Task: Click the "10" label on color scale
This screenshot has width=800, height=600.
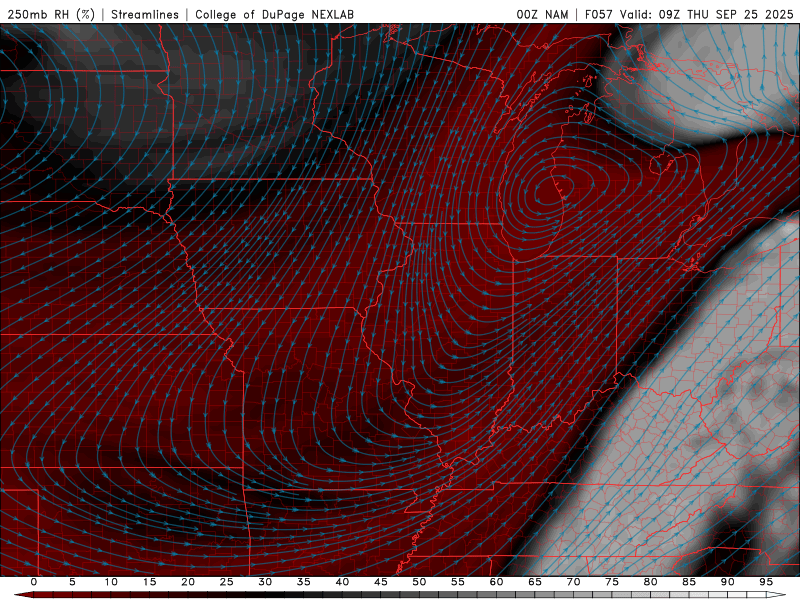Action: pos(111,582)
